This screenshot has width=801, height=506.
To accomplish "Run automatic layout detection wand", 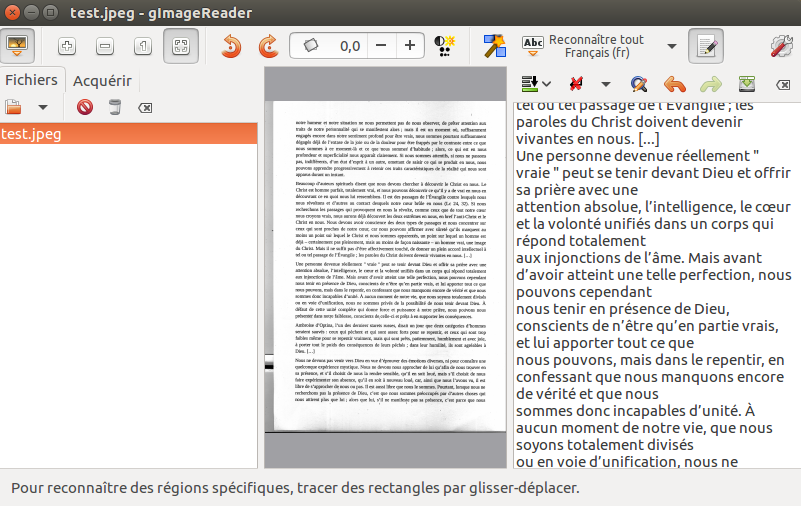I will [494, 46].
